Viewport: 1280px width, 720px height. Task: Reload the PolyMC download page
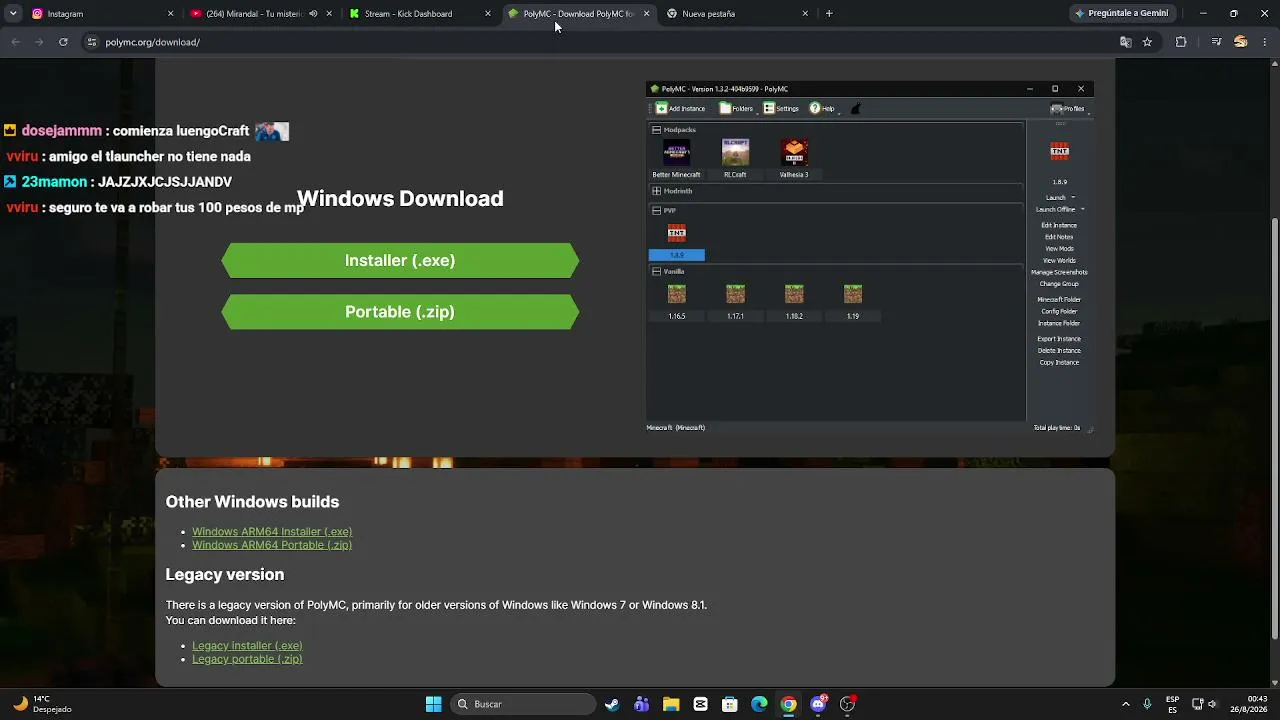point(63,42)
